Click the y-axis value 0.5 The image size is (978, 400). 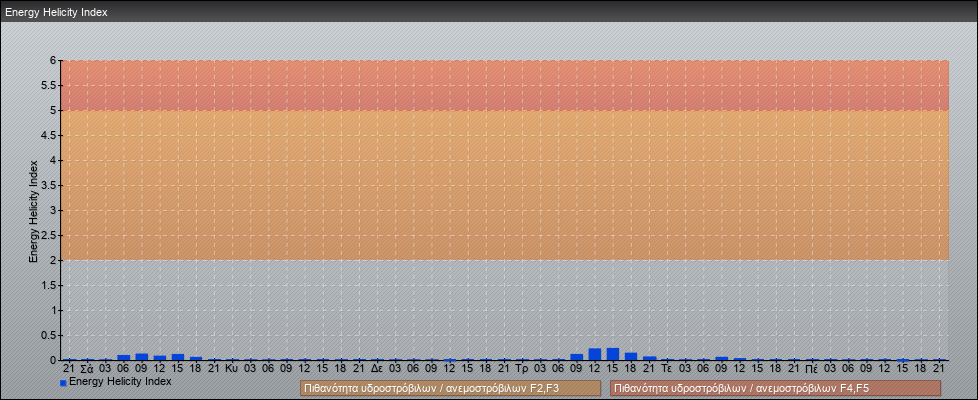[50, 335]
